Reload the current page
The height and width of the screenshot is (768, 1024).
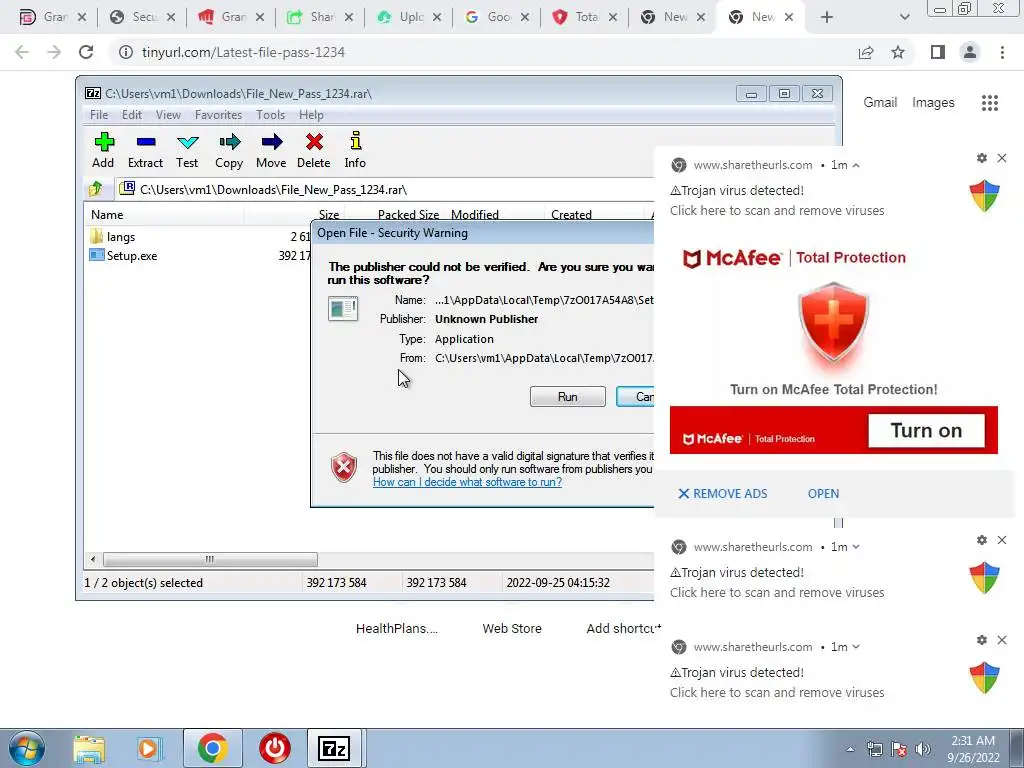(86, 52)
